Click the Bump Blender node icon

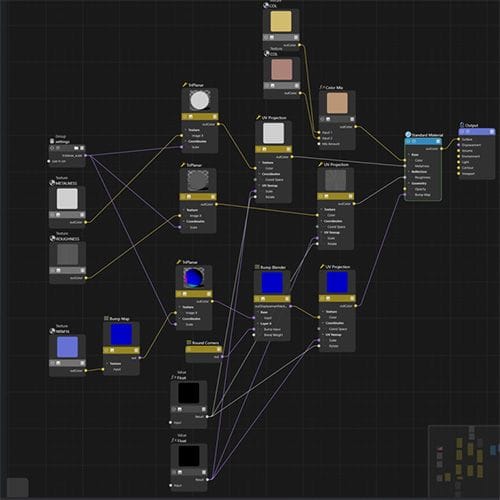point(257,267)
